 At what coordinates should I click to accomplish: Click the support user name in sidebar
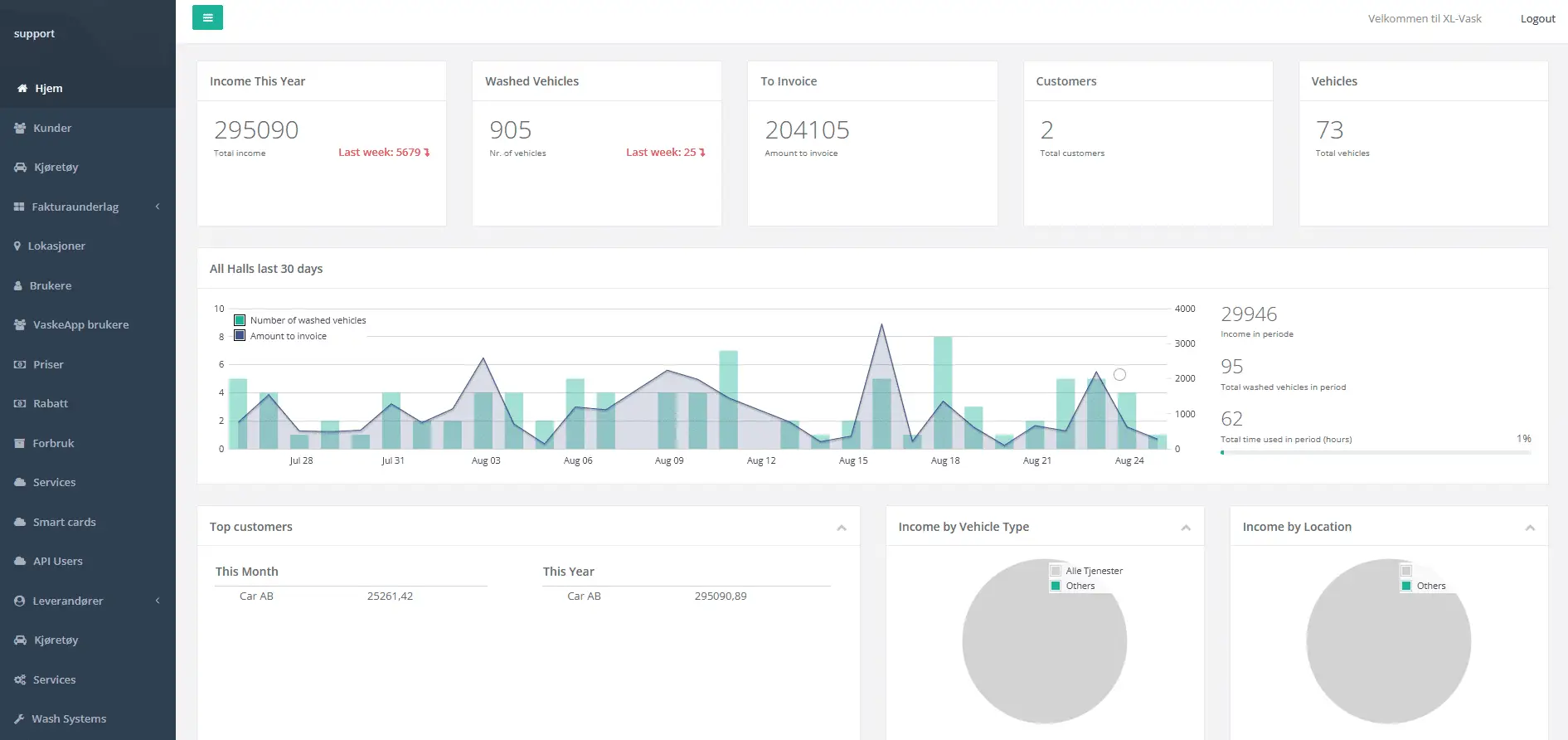[34, 33]
